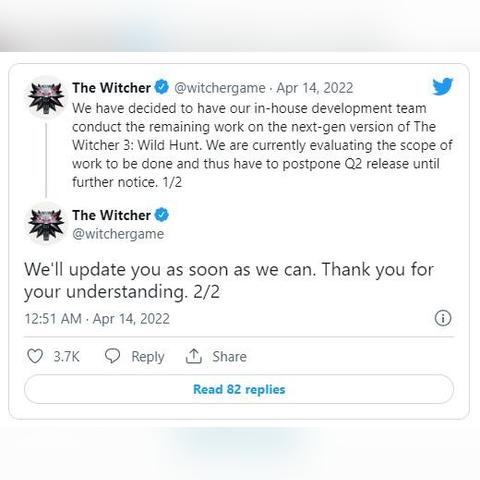Open Read 82 replies button
The width and height of the screenshot is (480, 480).
239,389
